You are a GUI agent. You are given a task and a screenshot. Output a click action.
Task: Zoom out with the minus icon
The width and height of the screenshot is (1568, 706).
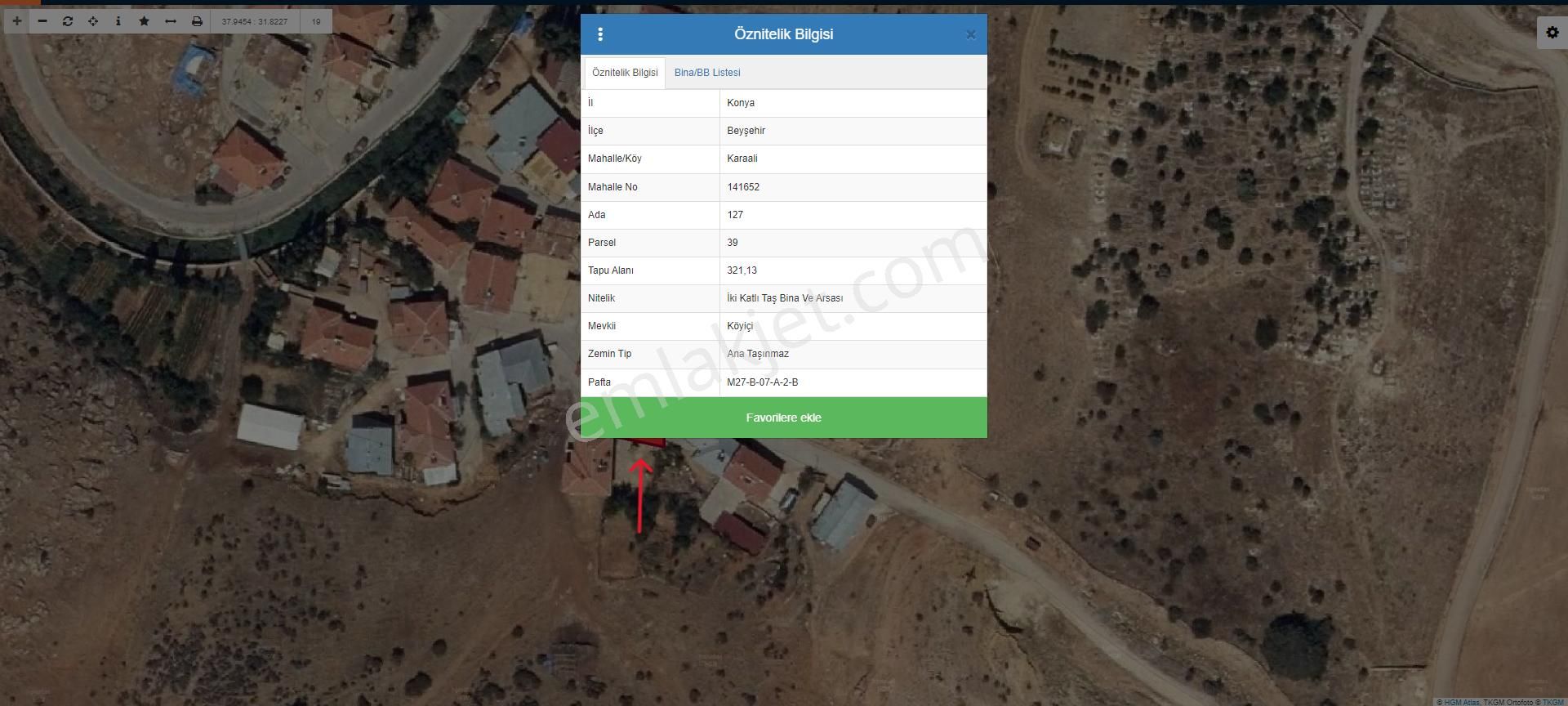click(42, 21)
